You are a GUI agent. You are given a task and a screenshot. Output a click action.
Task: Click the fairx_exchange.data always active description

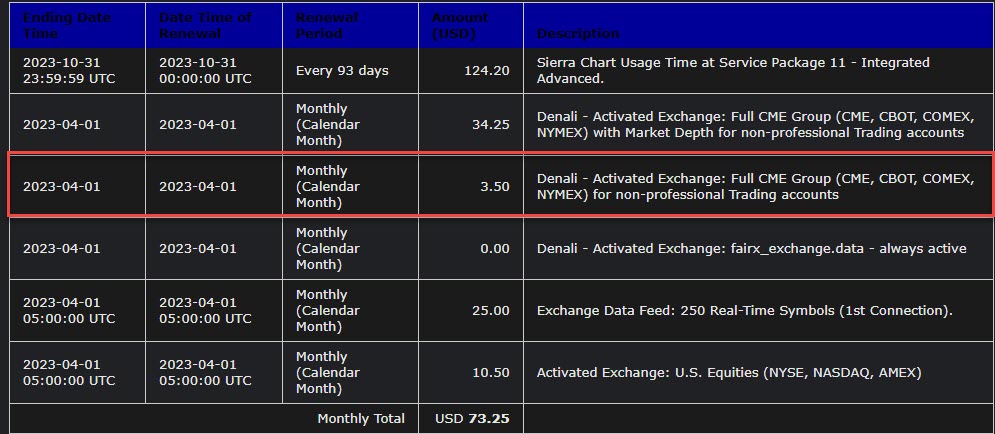pyautogui.click(x=751, y=248)
